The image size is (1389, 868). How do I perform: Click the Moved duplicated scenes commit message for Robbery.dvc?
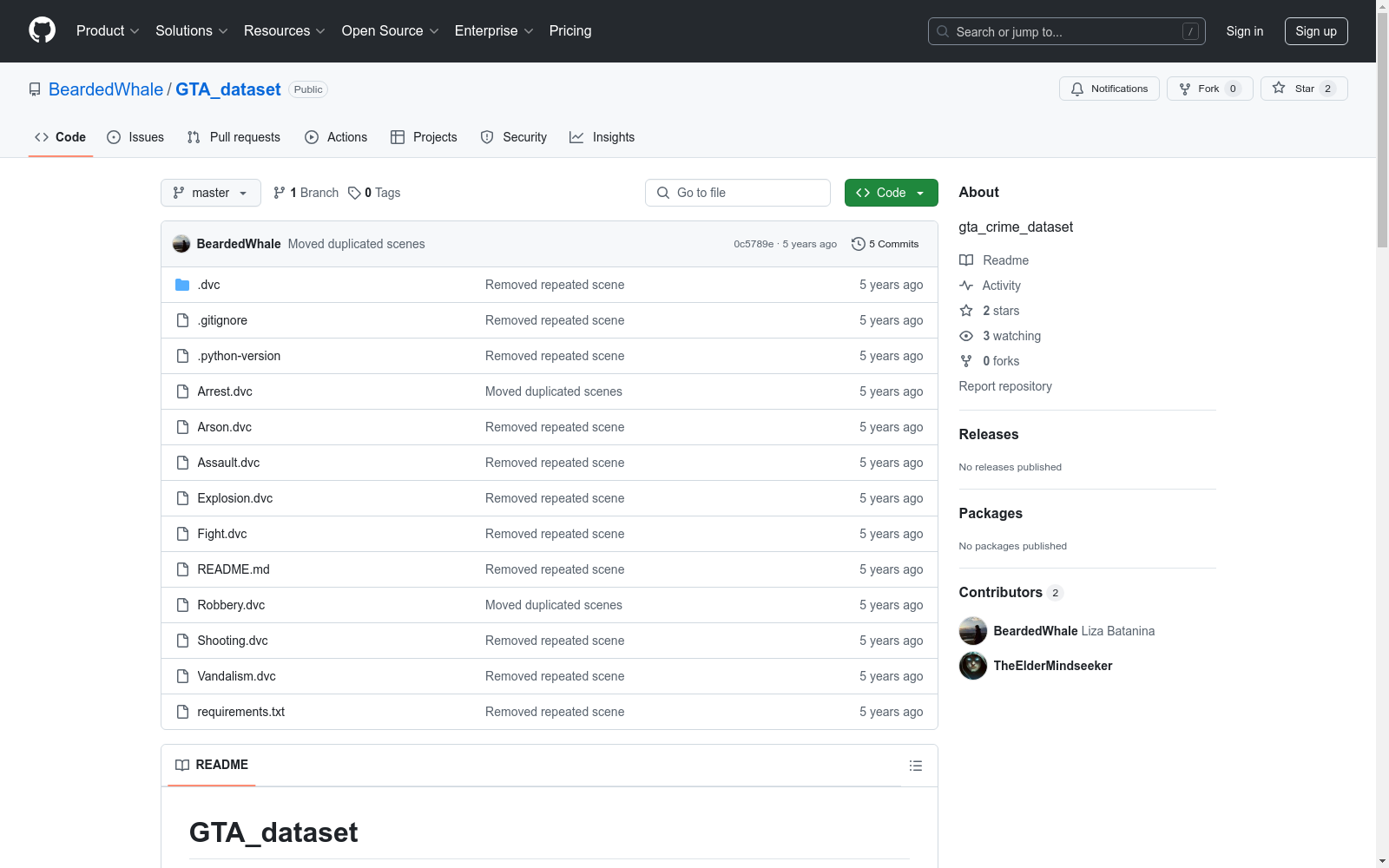[554, 605]
